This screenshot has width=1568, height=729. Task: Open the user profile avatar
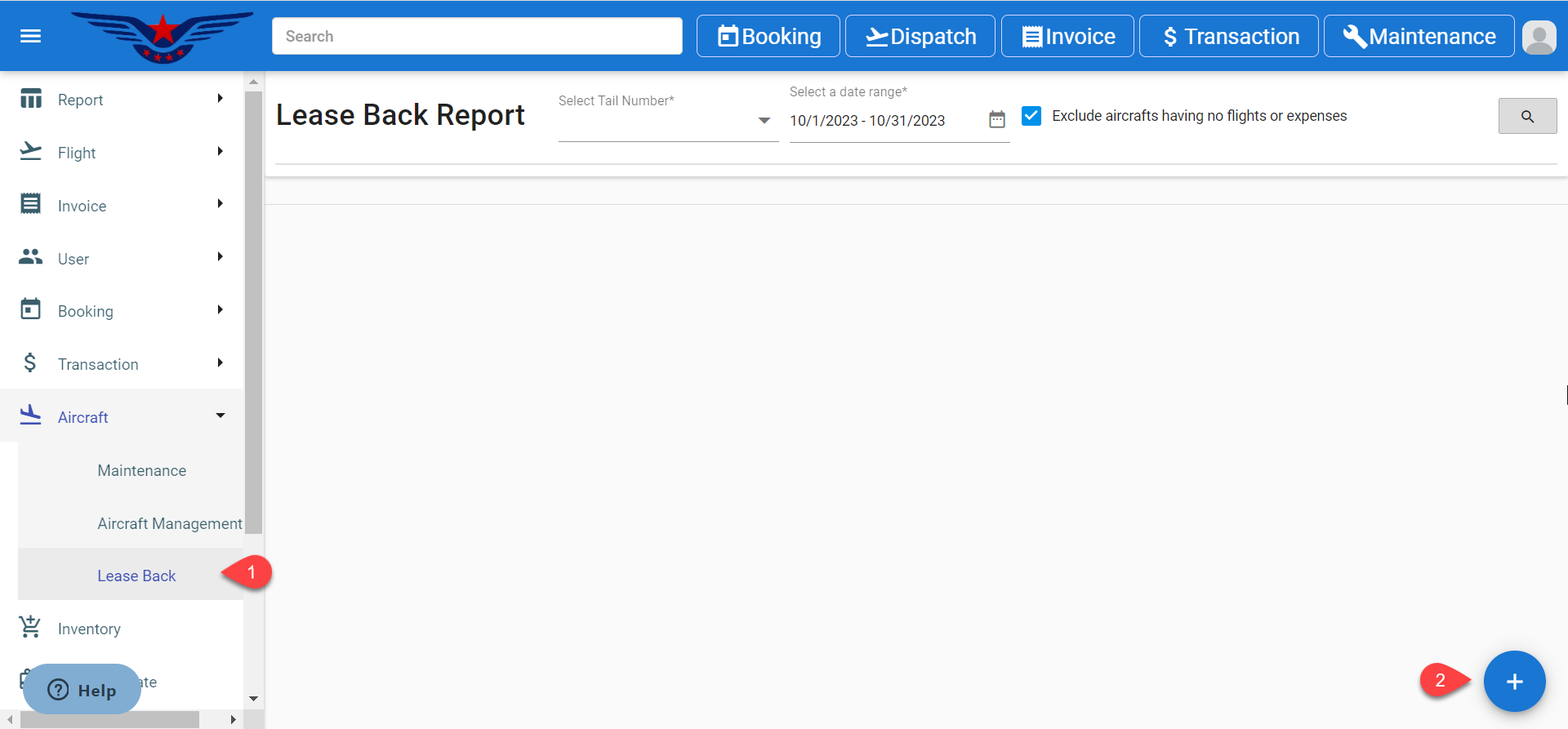(1539, 37)
